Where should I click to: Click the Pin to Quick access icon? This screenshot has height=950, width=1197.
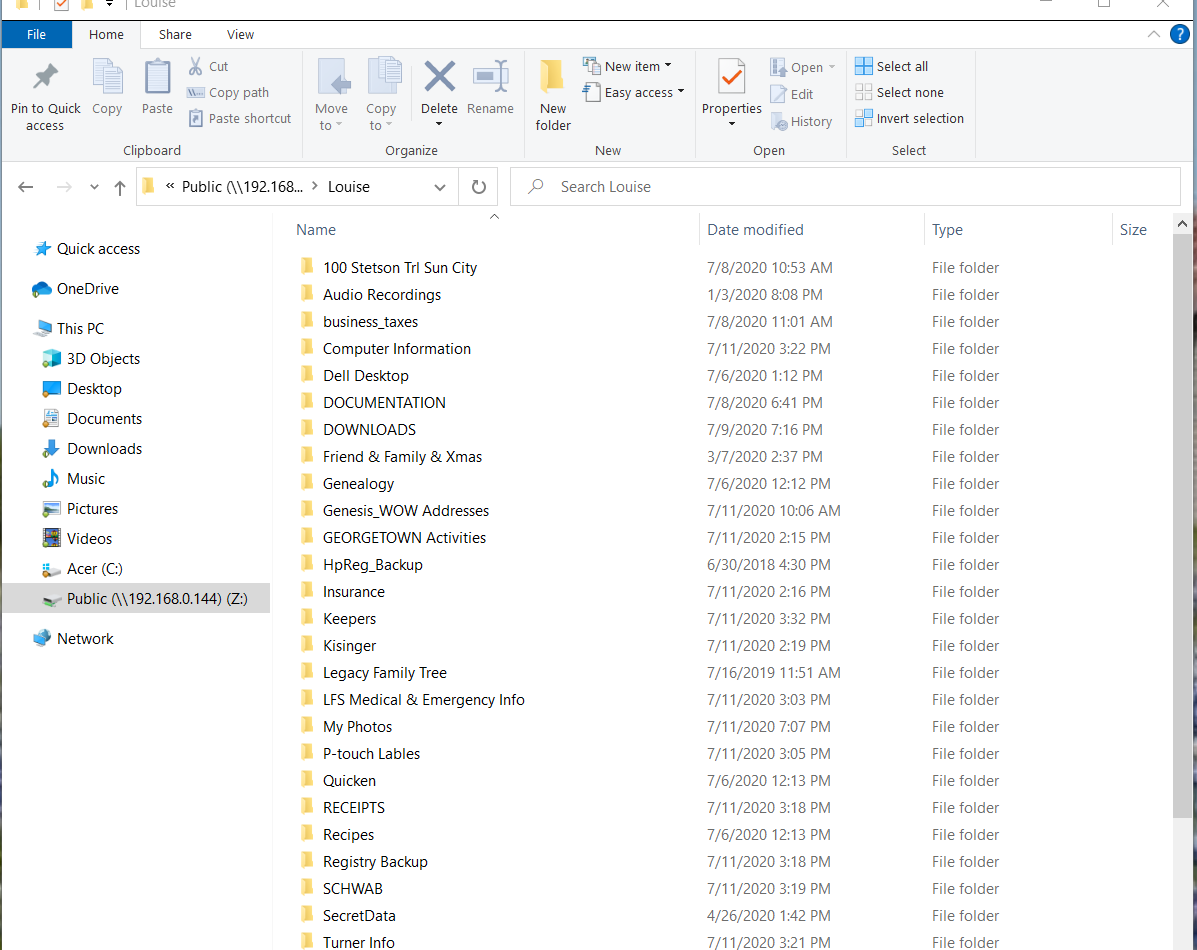(45, 77)
